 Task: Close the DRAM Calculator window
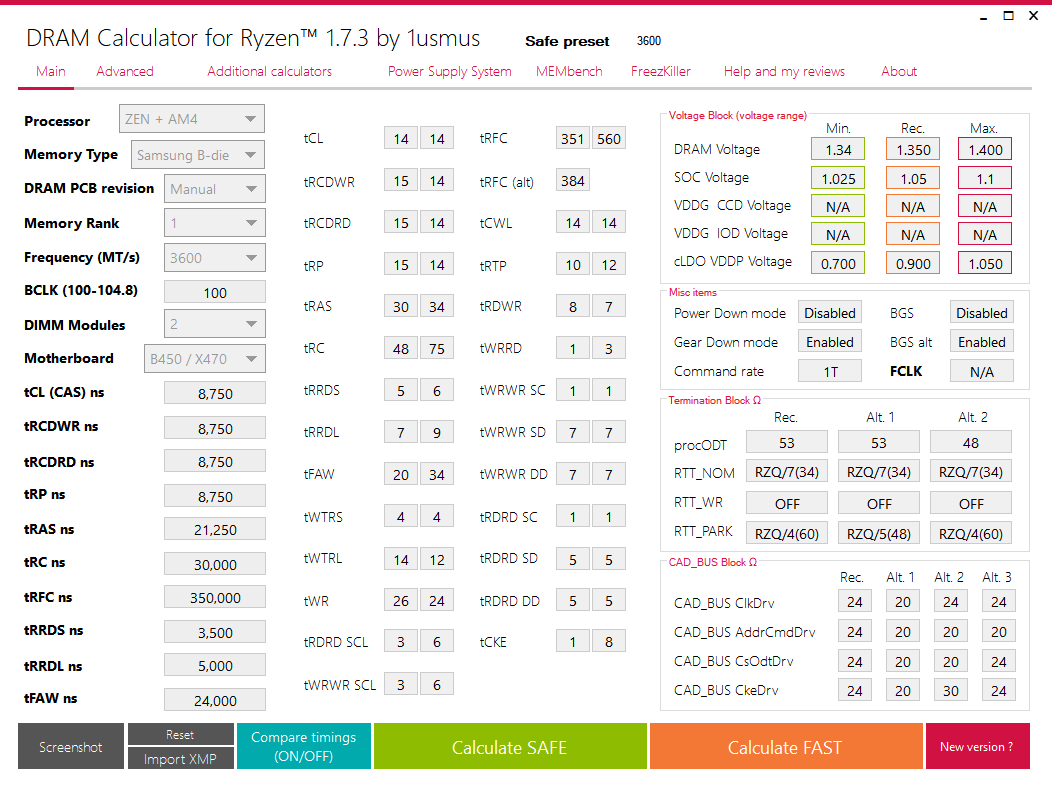click(x=1033, y=15)
